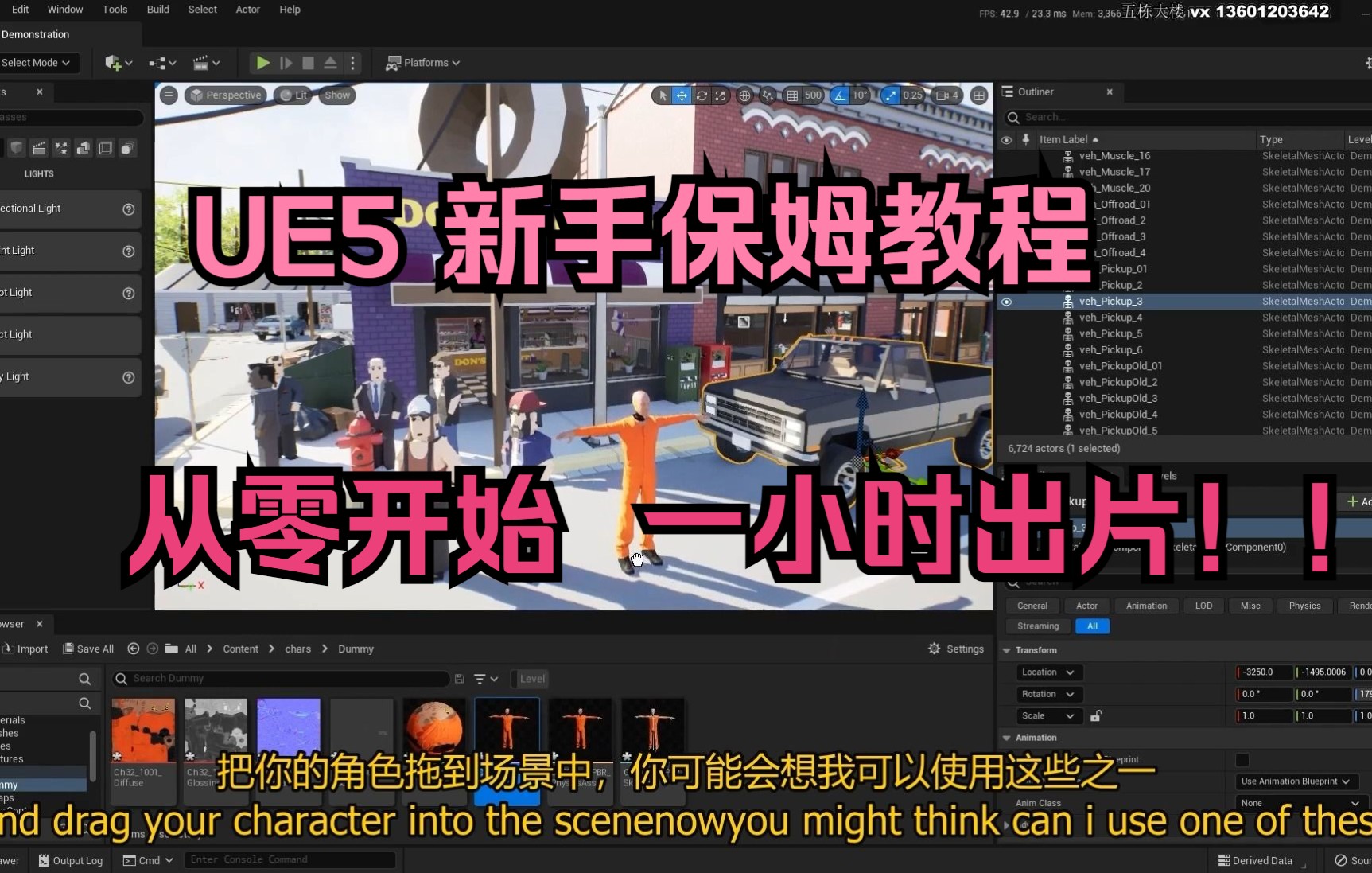Open the Window menu

point(65,10)
